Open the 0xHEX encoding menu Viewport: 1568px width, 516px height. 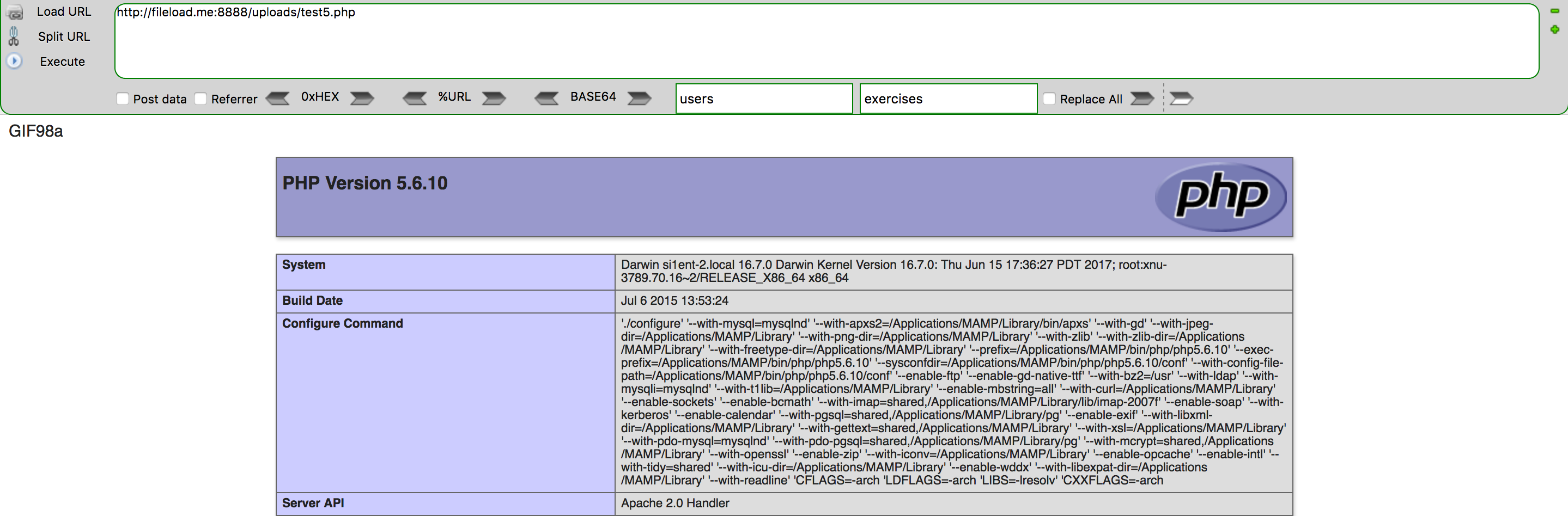point(320,97)
